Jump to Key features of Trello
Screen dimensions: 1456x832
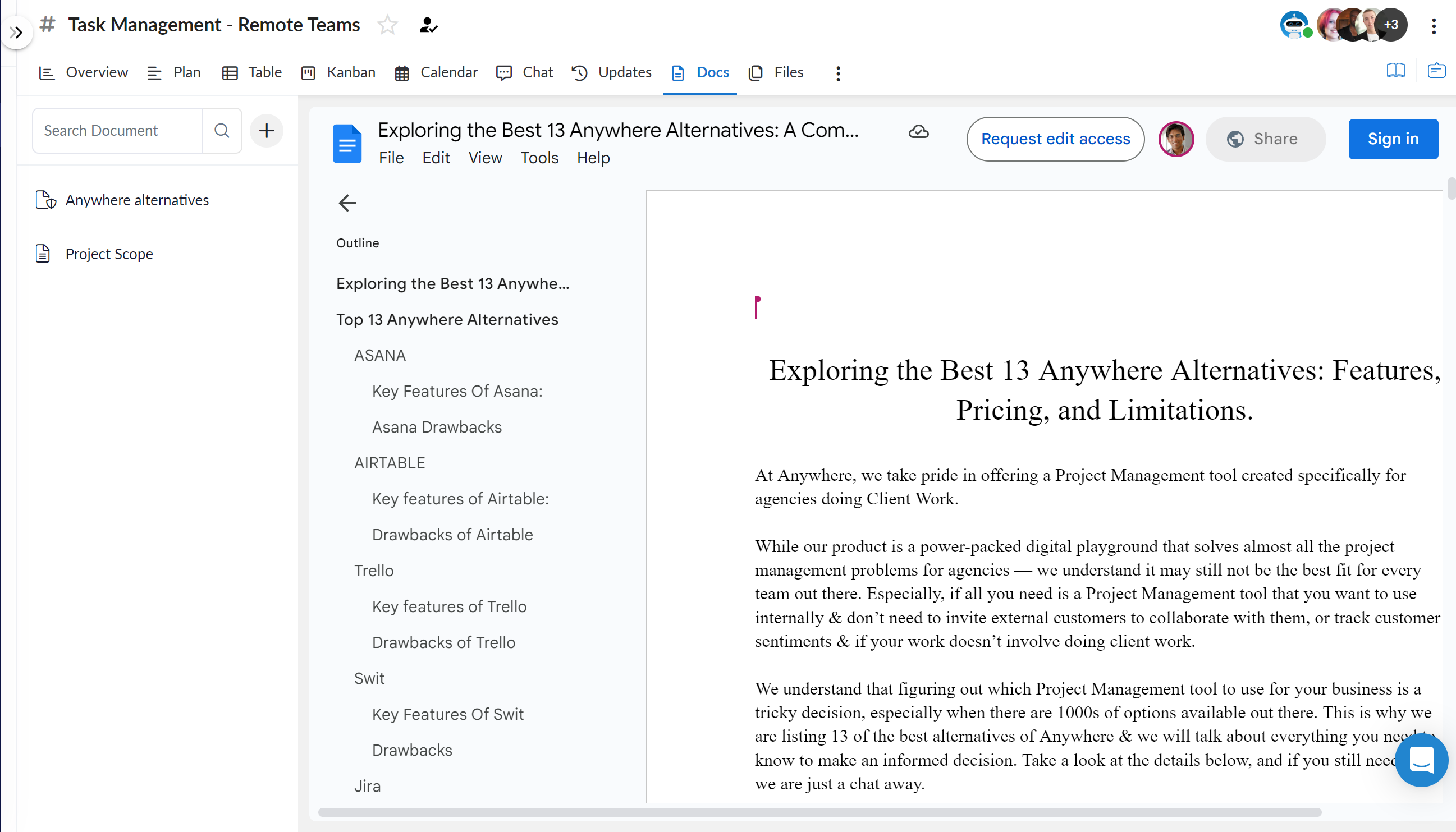click(x=448, y=606)
